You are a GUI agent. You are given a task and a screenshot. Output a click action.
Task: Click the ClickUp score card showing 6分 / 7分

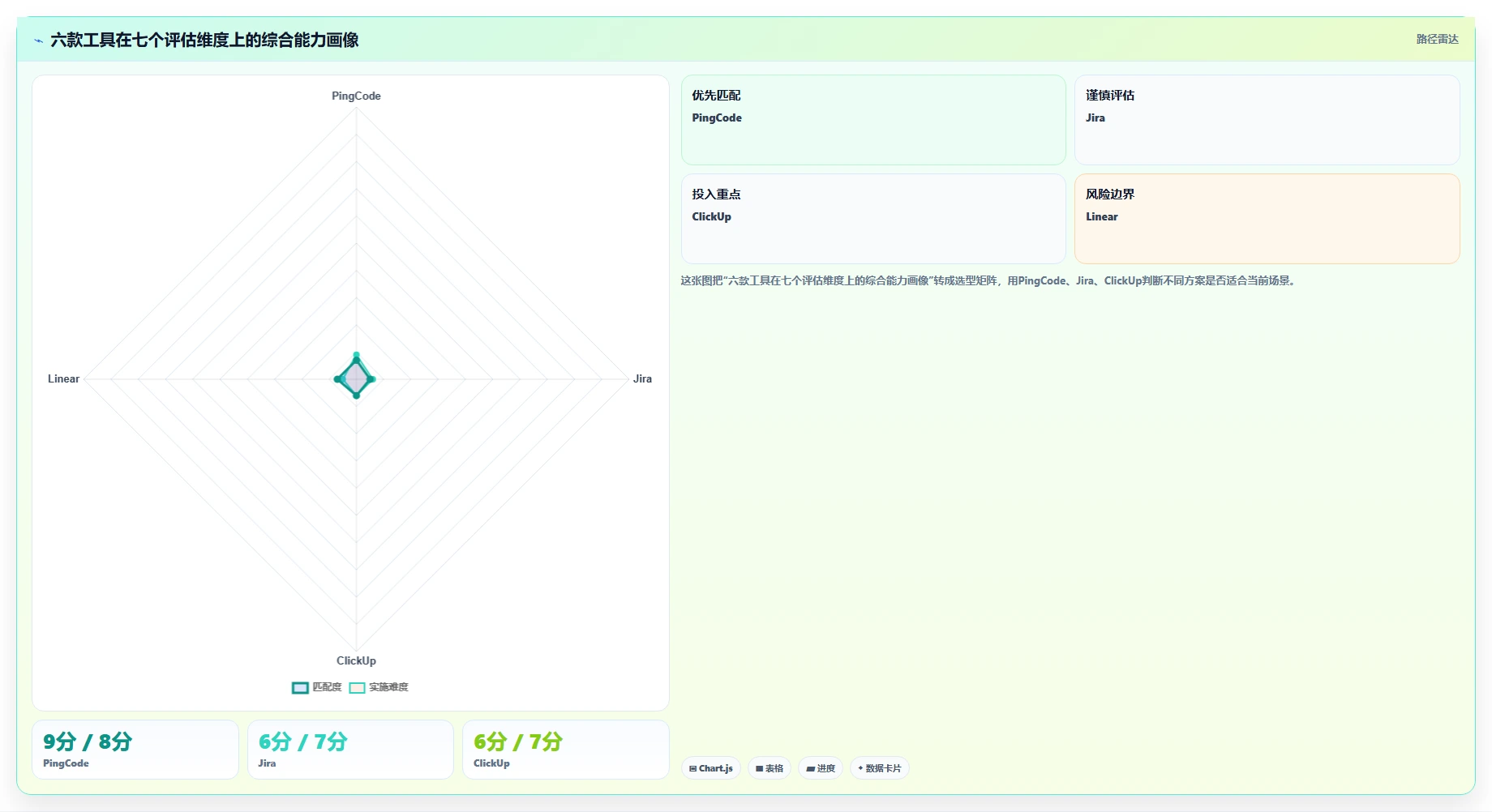tap(566, 750)
